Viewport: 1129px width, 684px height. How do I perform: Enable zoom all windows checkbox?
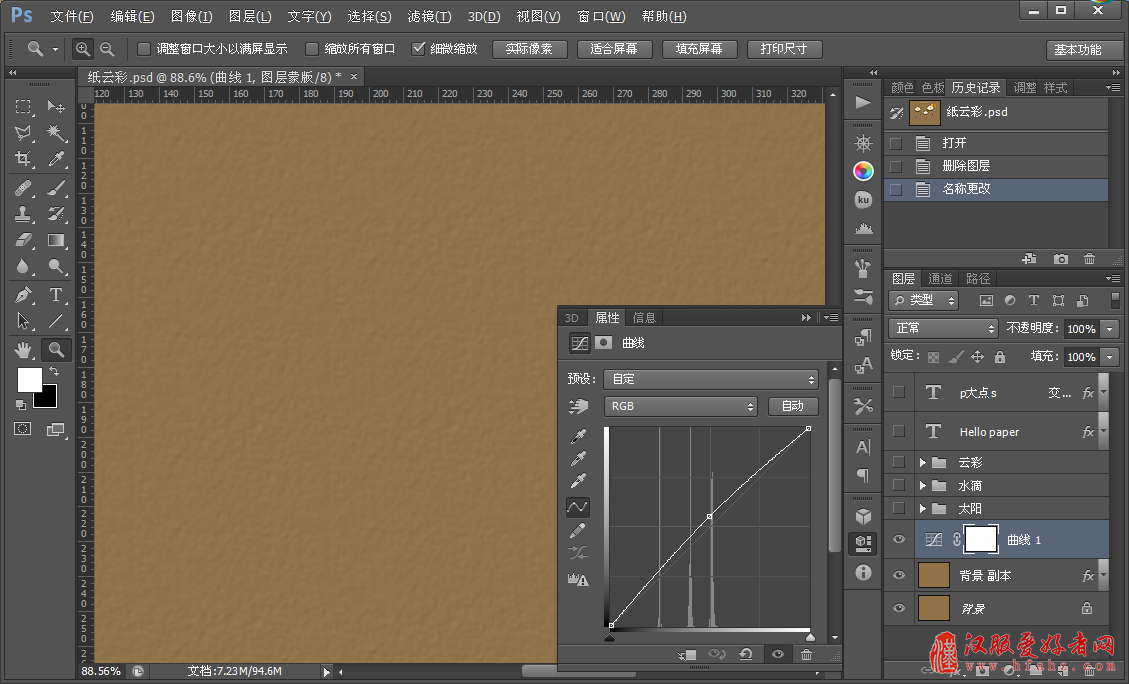pyautogui.click(x=312, y=49)
